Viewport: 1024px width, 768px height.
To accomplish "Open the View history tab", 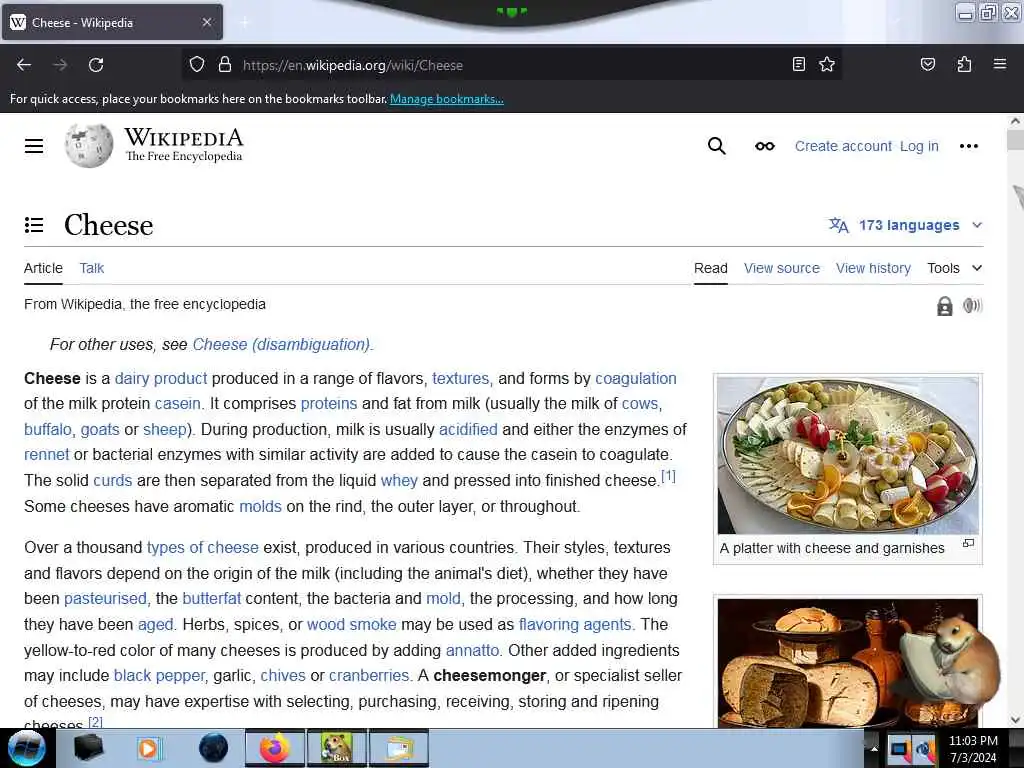I will point(873,268).
